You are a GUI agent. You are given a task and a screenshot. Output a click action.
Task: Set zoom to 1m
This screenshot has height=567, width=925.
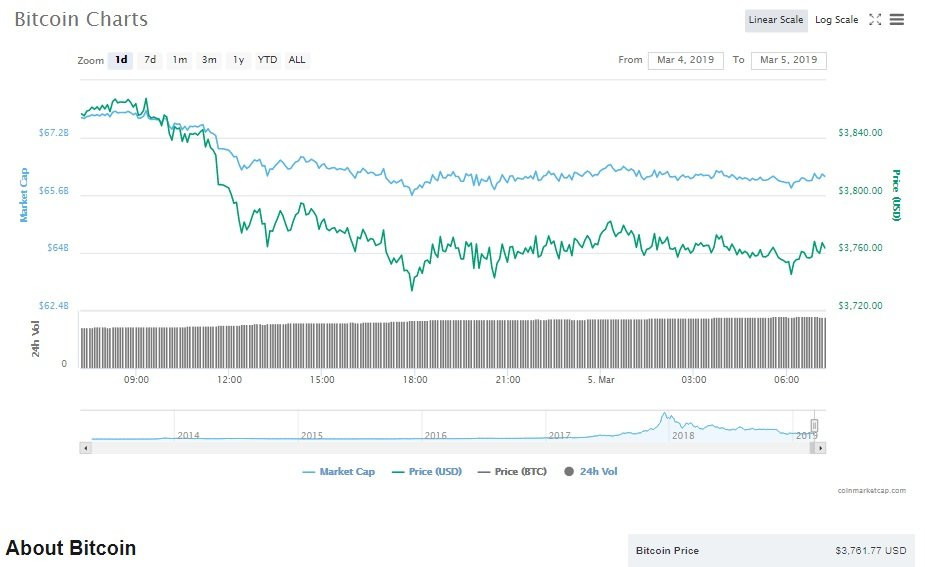(x=180, y=60)
